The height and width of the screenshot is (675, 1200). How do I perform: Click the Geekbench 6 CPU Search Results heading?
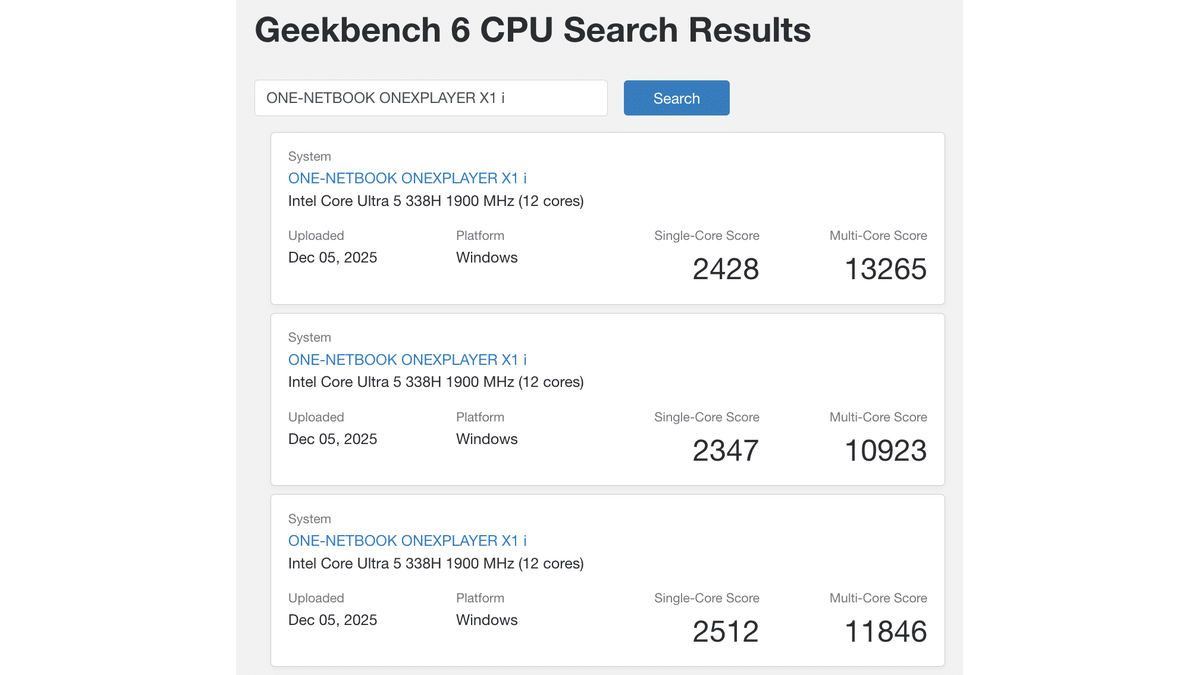click(x=532, y=30)
